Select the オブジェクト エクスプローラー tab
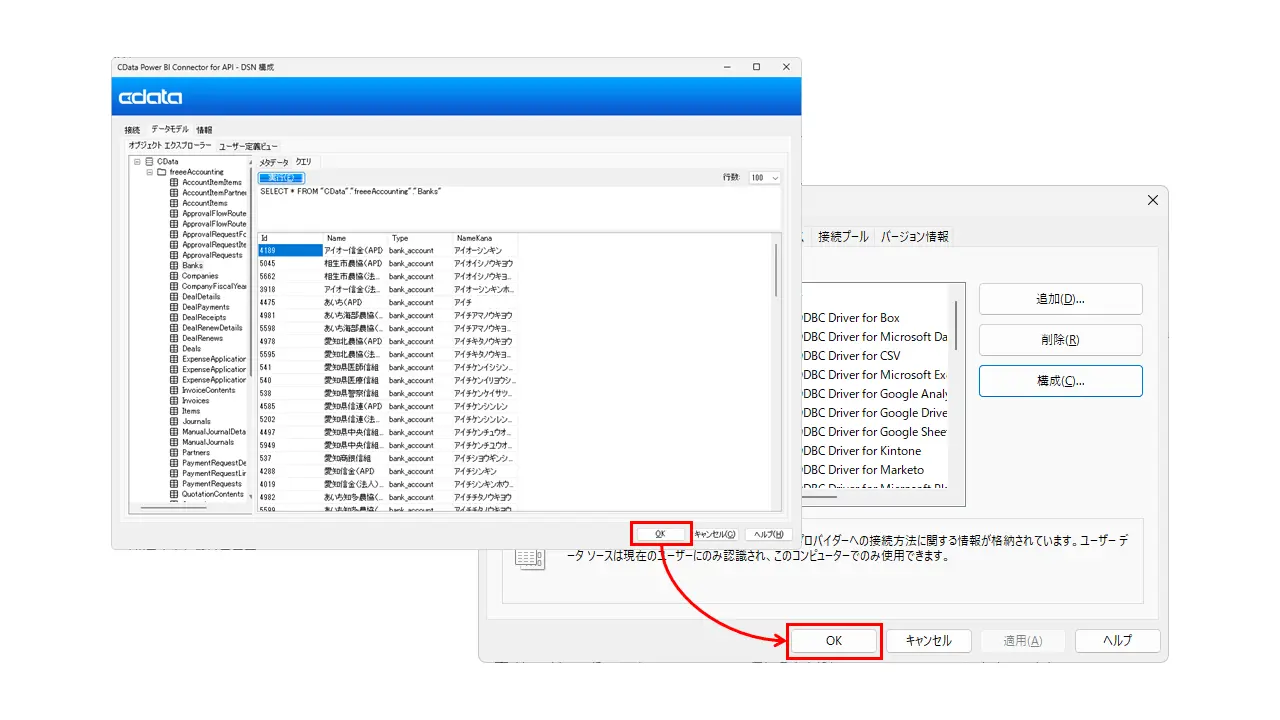The height and width of the screenshot is (720, 1280). 170,146
